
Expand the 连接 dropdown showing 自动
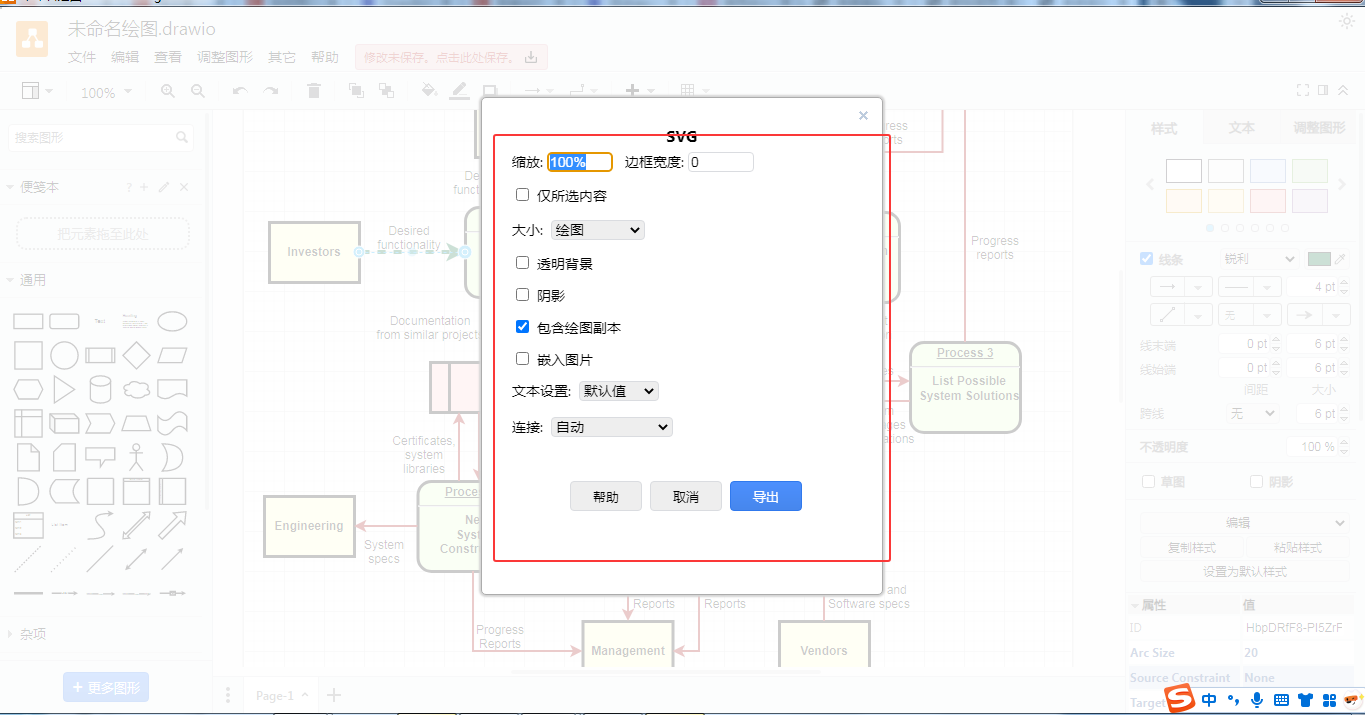(x=611, y=426)
